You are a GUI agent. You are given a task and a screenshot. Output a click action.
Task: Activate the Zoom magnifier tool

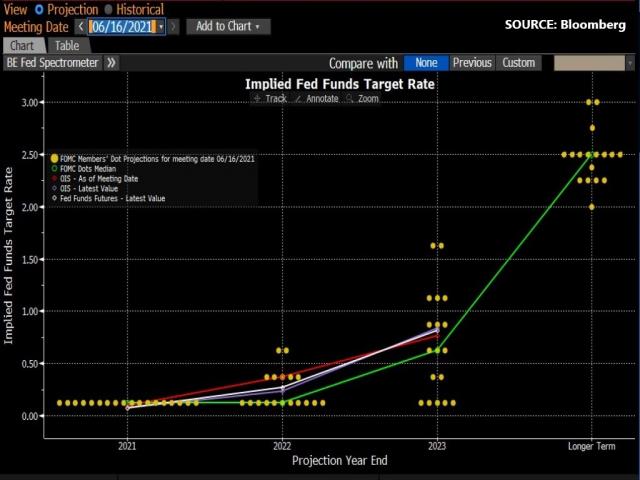[363, 99]
